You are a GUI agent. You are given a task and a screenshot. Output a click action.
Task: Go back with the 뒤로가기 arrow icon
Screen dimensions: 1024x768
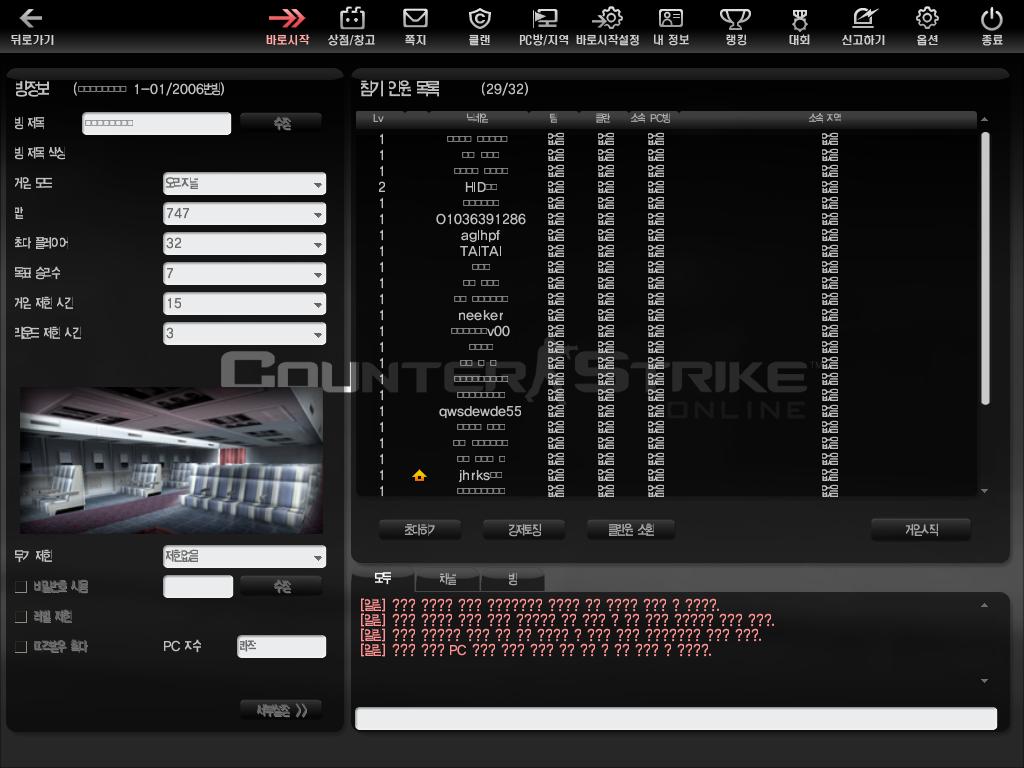[31, 18]
